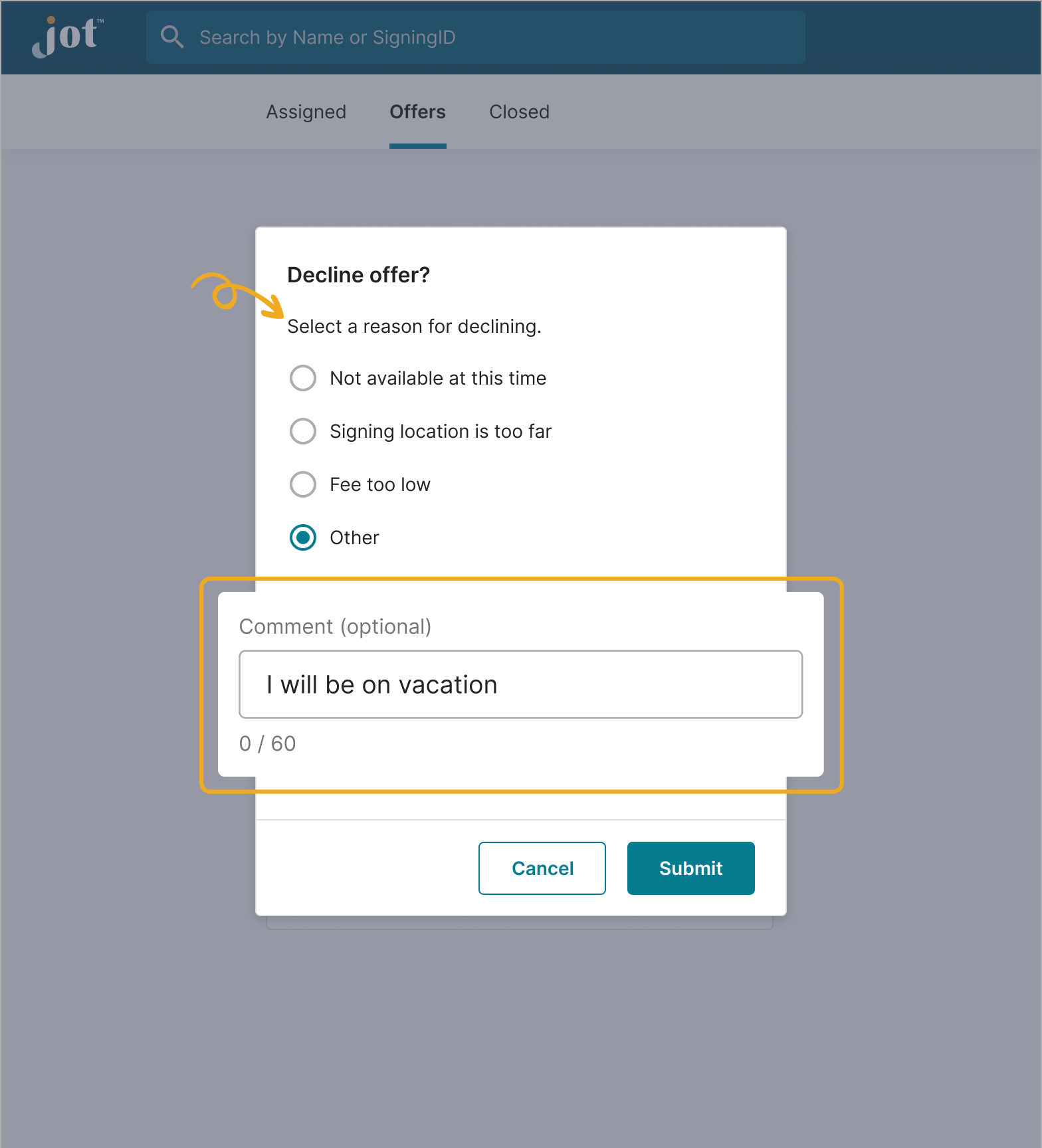
Task: Cancel declining the offer
Action: pyautogui.click(x=542, y=868)
